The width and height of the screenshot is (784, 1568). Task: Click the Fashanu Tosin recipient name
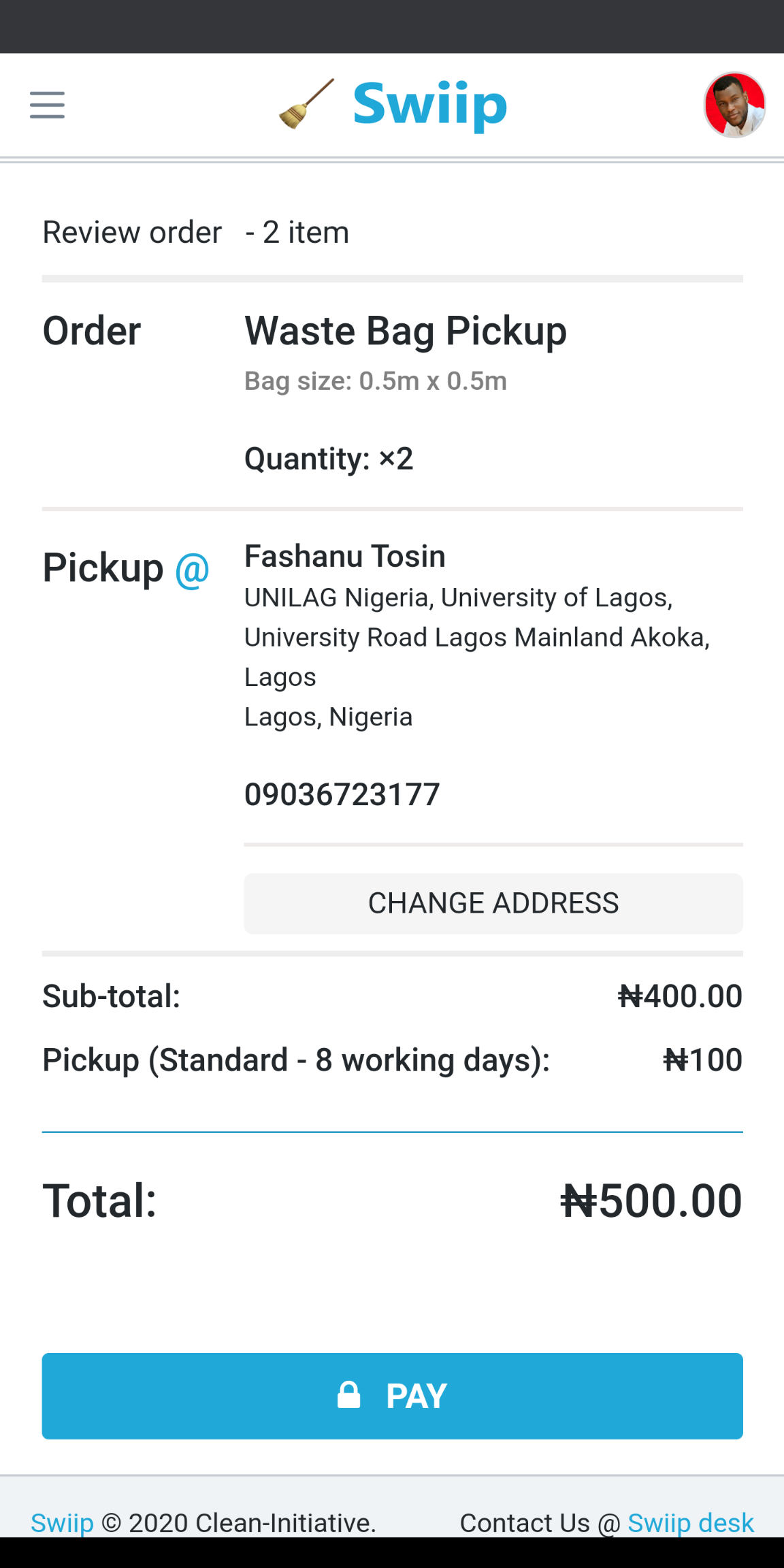point(345,556)
